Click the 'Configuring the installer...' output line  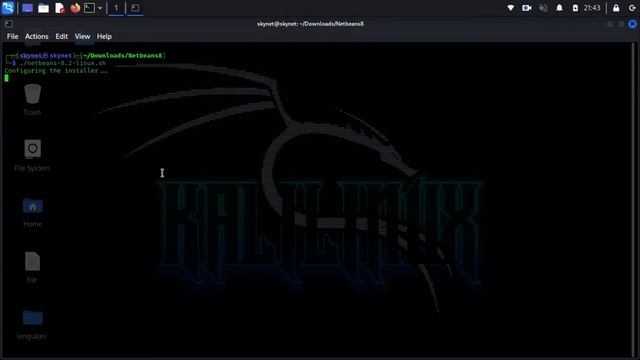click(56, 71)
